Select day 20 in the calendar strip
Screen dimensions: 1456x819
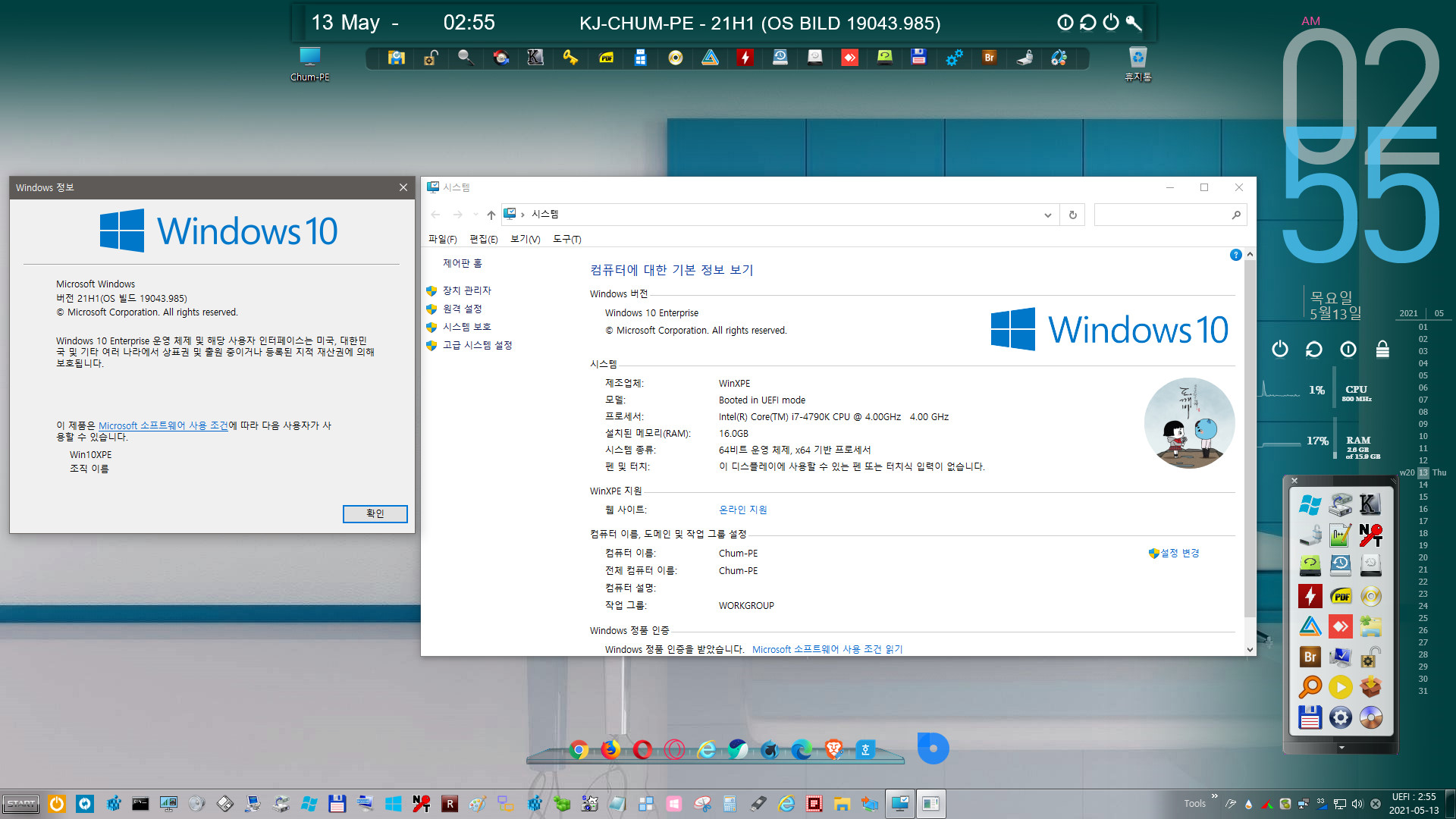tap(1423, 557)
